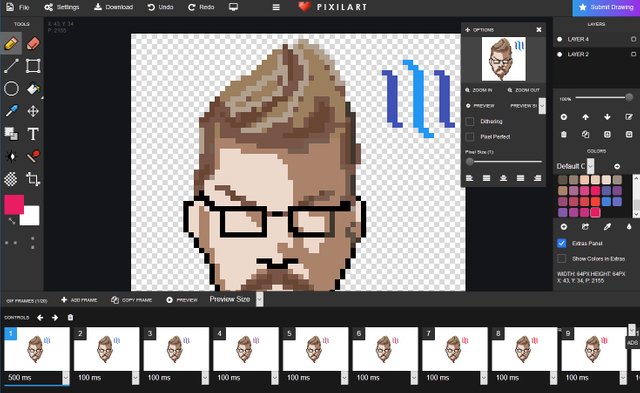This screenshot has height=393, width=640.
Task: Click the palette eyedropper icon
Action: [x=607, y=226]
